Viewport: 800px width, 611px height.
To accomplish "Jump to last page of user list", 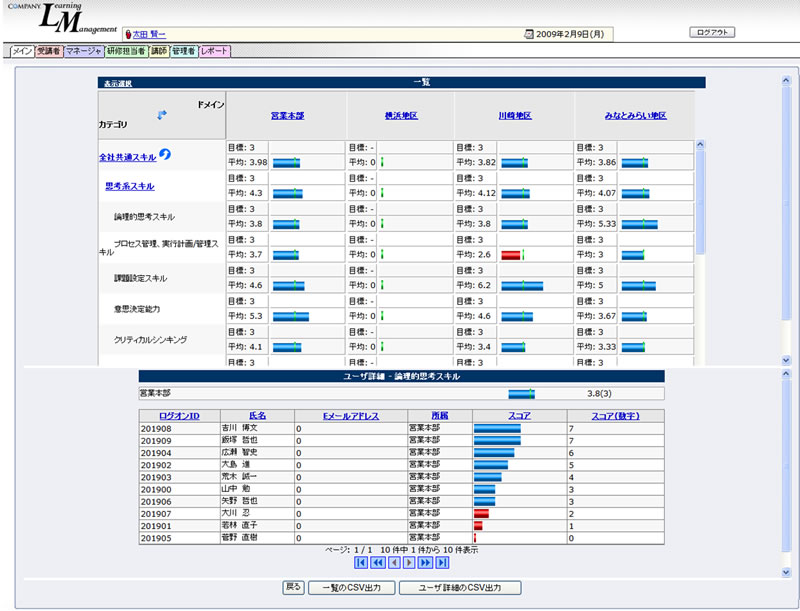I will [x=440, y=563].
